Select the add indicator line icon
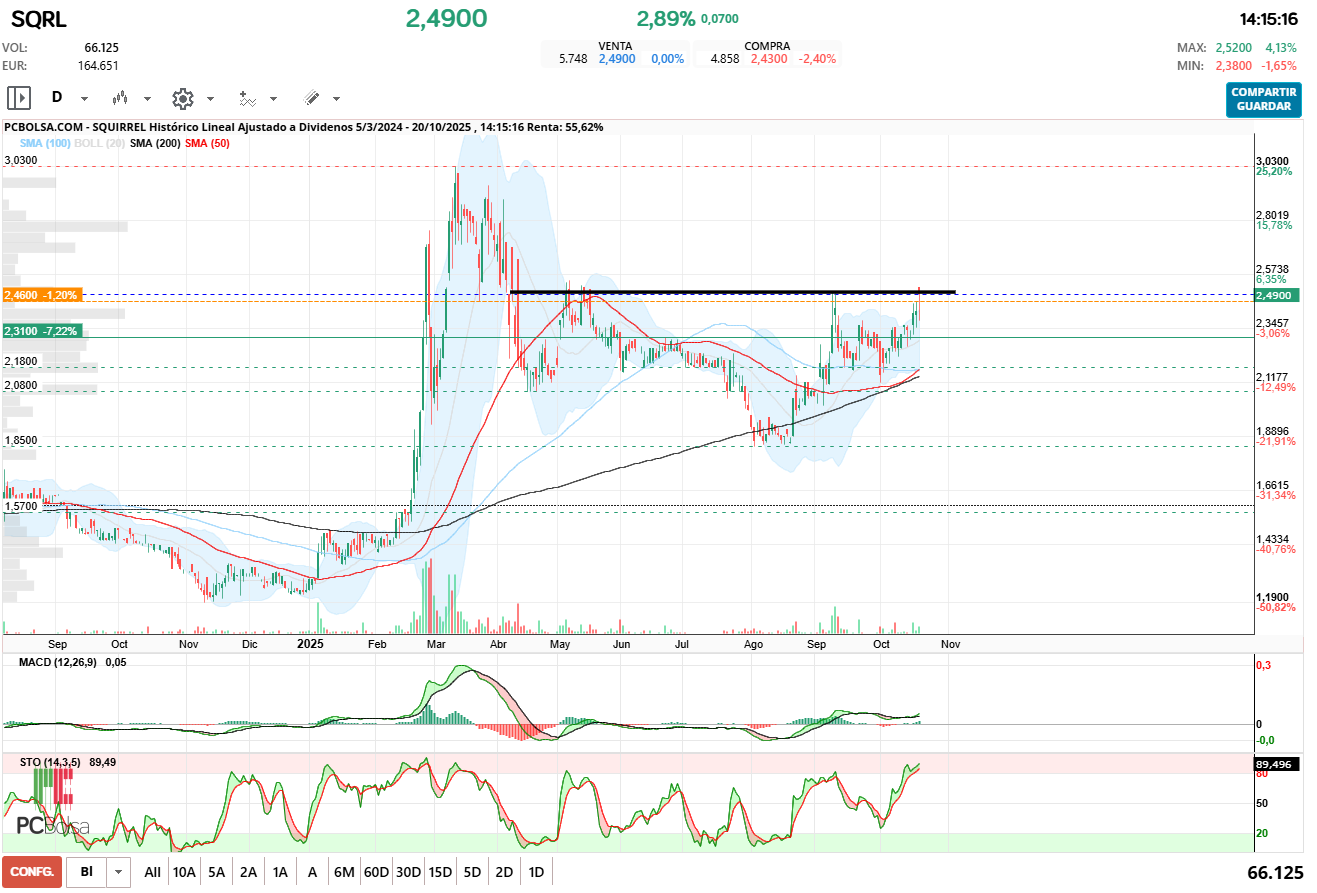 click(x=247, y=98)
